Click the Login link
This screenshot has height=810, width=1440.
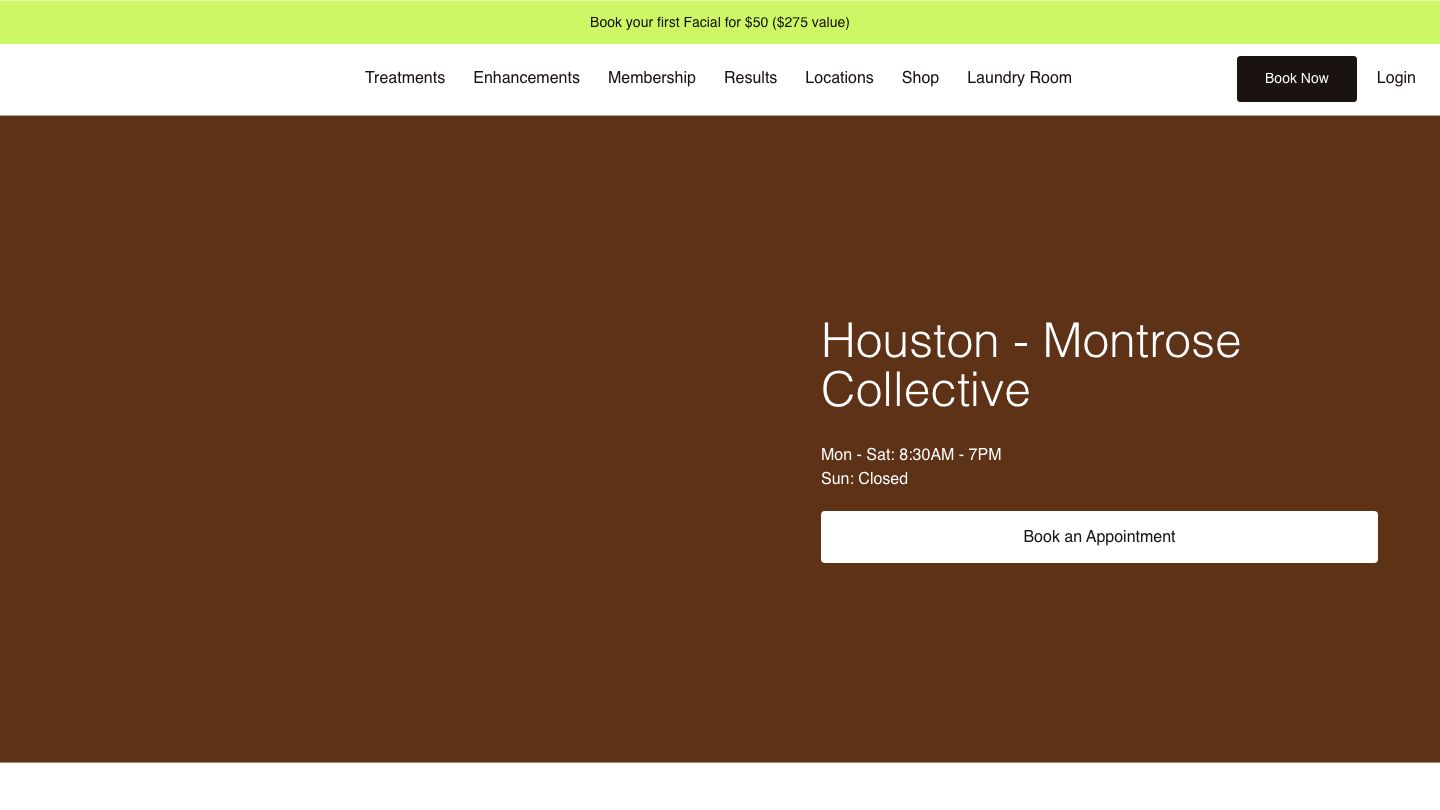click(x=1396, y=78)
